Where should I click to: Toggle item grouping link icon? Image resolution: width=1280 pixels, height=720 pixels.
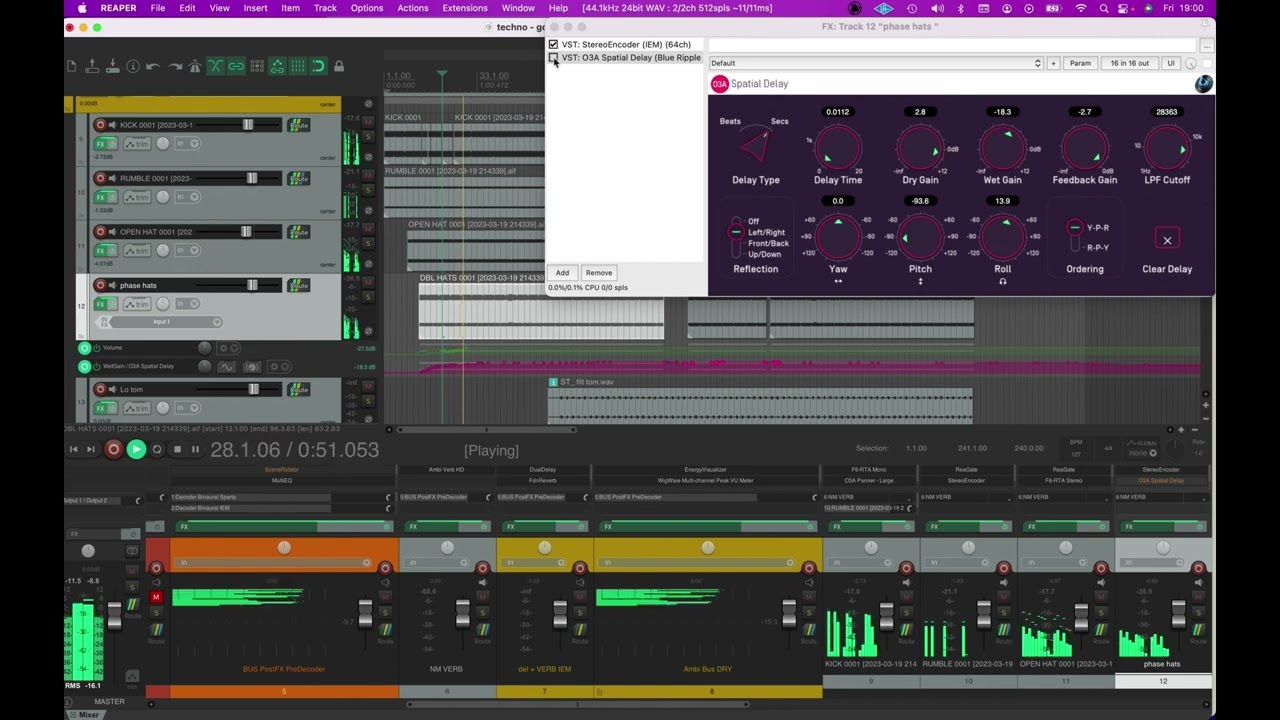tap(236, 66)
